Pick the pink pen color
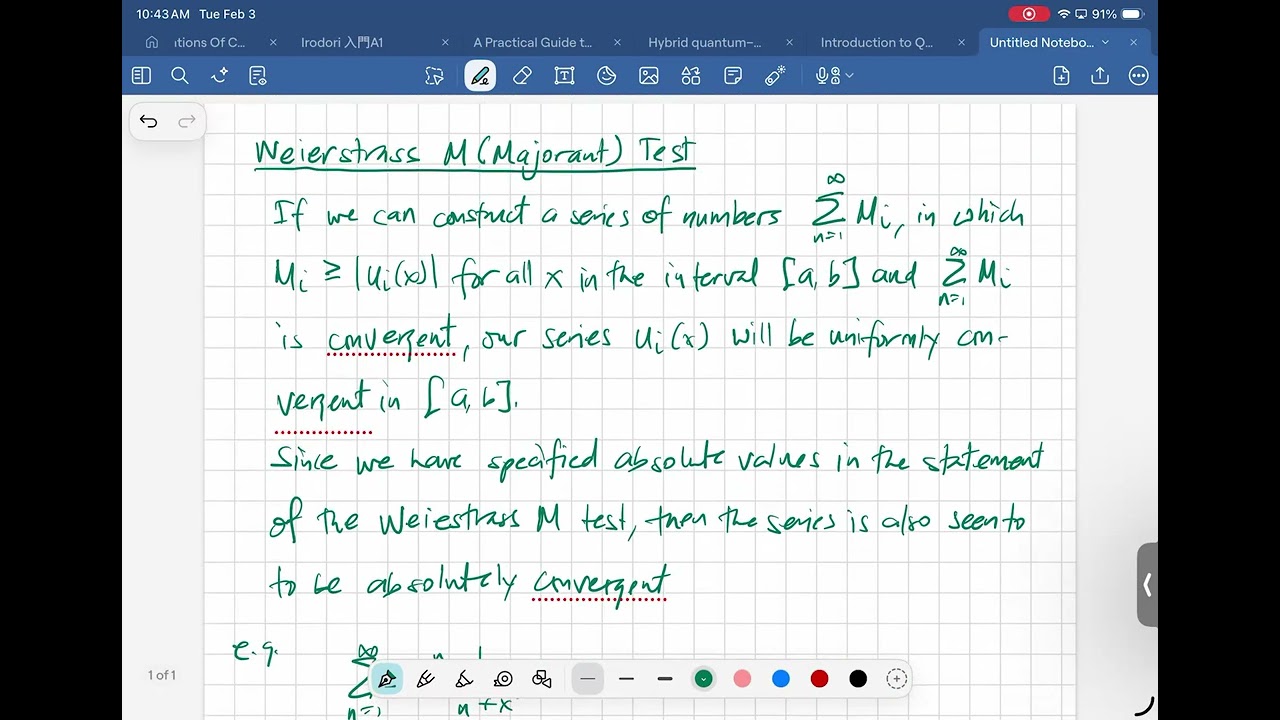This screenshot has height=720, width=1280. pyautogui.click(x=742, y=680)
